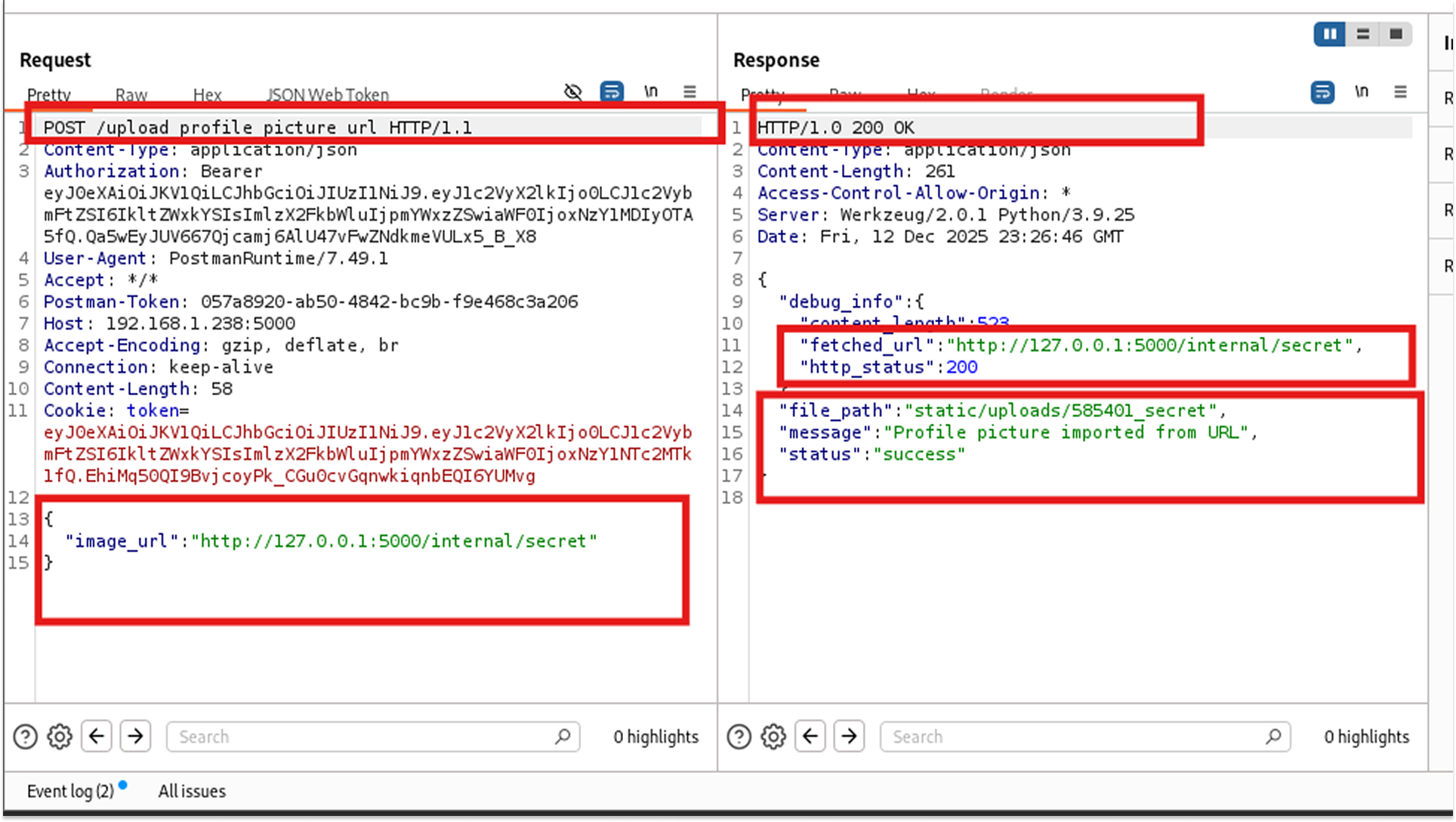
Task: Open the Event log (2) panel
Action: click(x=69, y=791)
